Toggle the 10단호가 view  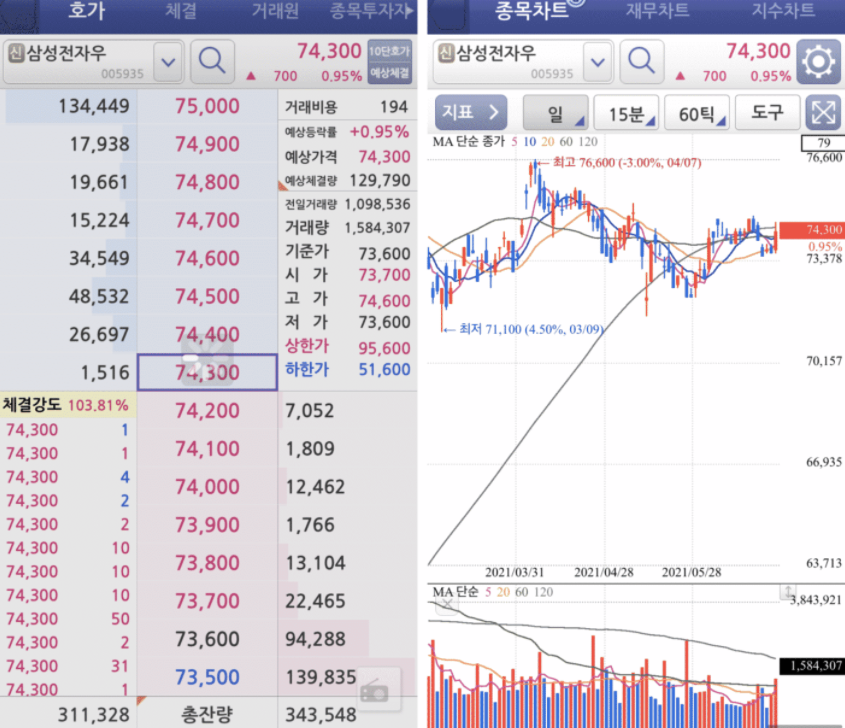pos(390,51)
